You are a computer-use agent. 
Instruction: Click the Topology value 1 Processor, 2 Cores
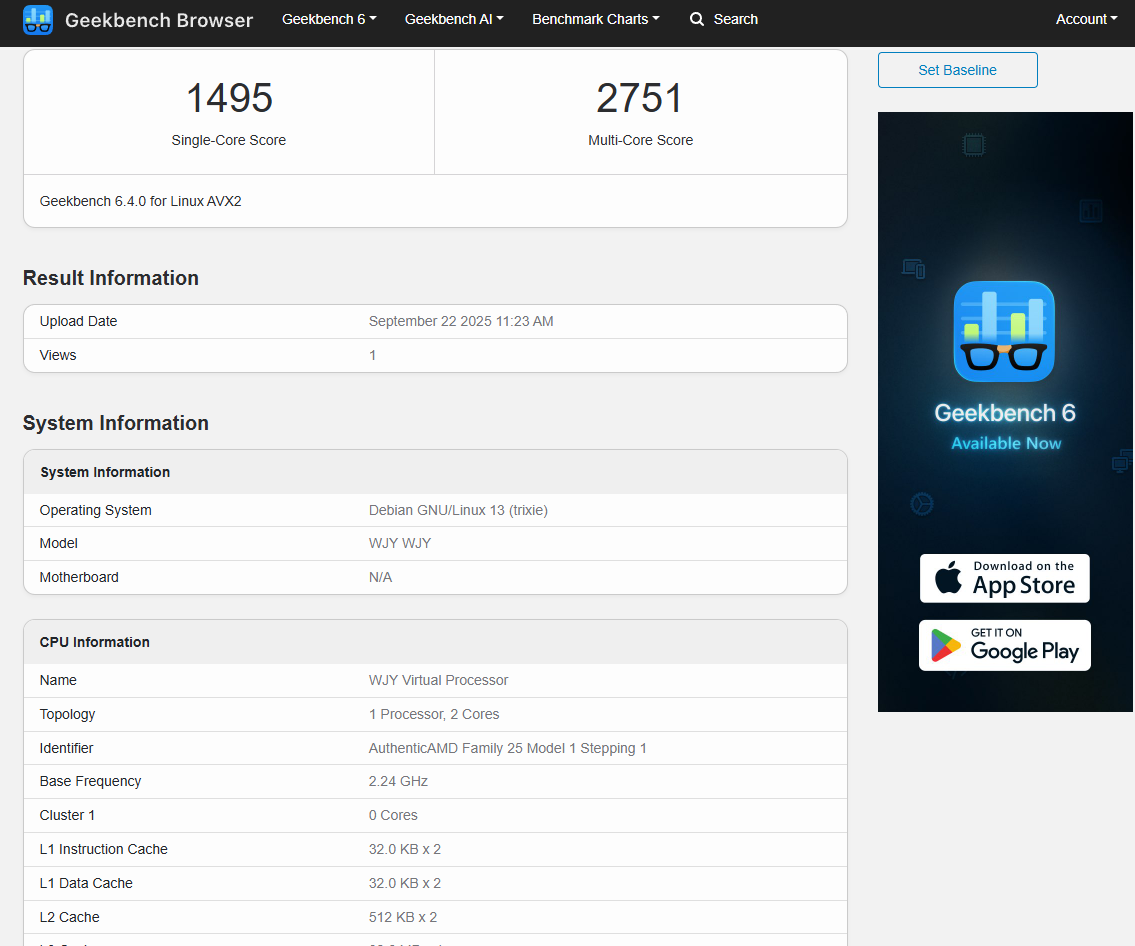click(x=434, y=714)
